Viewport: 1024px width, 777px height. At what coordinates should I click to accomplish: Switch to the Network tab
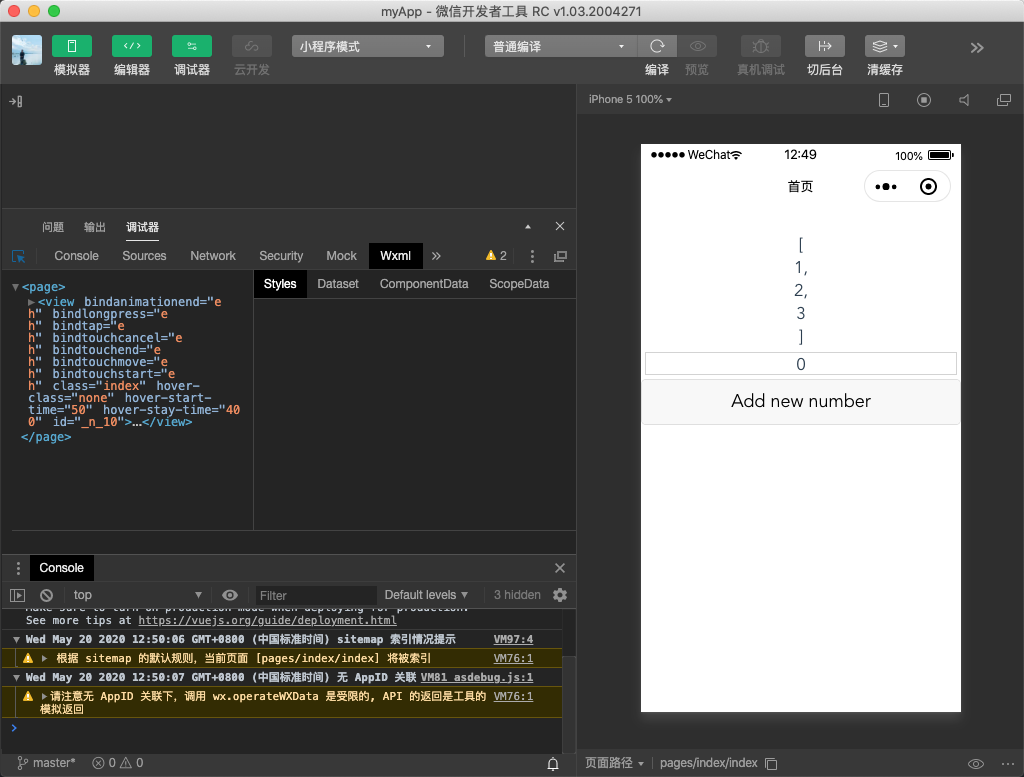213,256
